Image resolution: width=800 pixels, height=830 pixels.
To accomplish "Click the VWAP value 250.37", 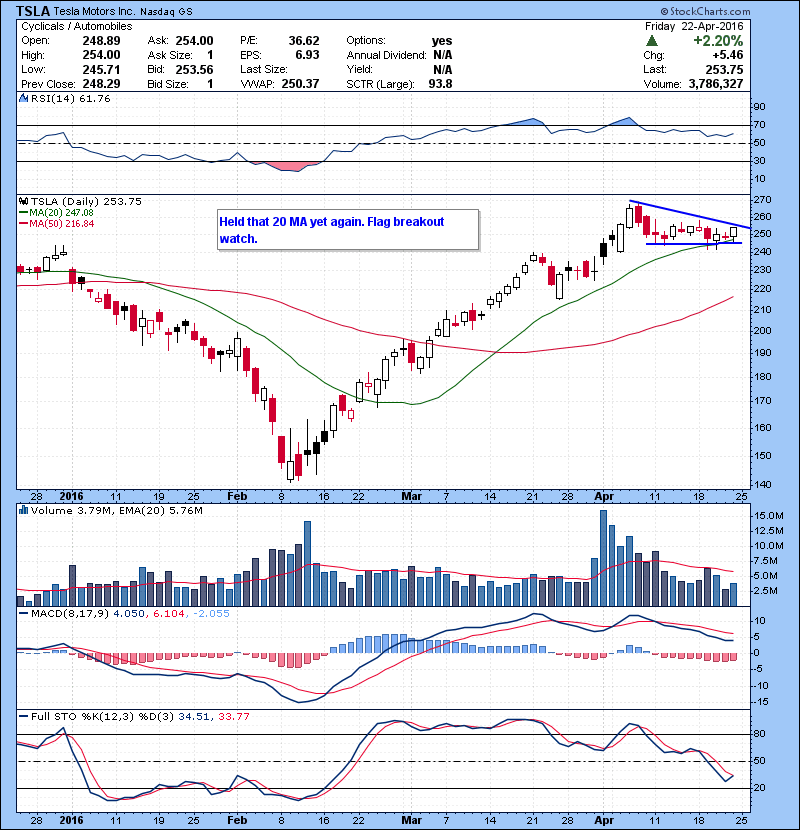I will [x=300, y=84].
